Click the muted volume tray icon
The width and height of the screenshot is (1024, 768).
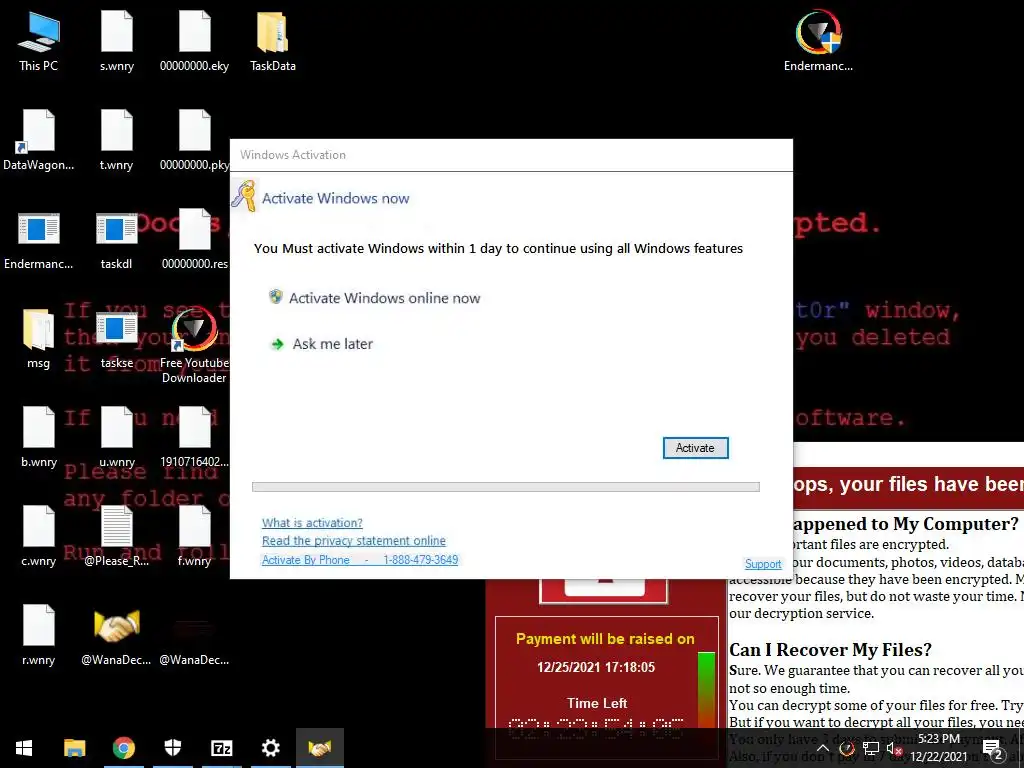pyautogui.click(x=895, y=748)
